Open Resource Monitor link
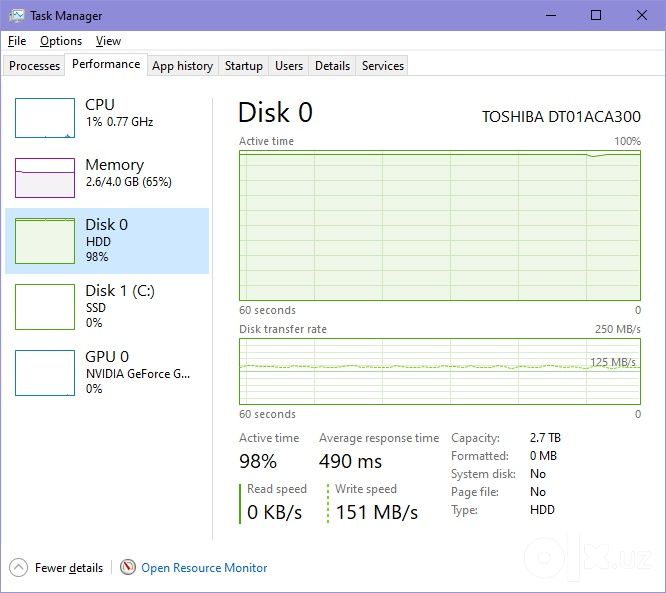 point(204,568)
